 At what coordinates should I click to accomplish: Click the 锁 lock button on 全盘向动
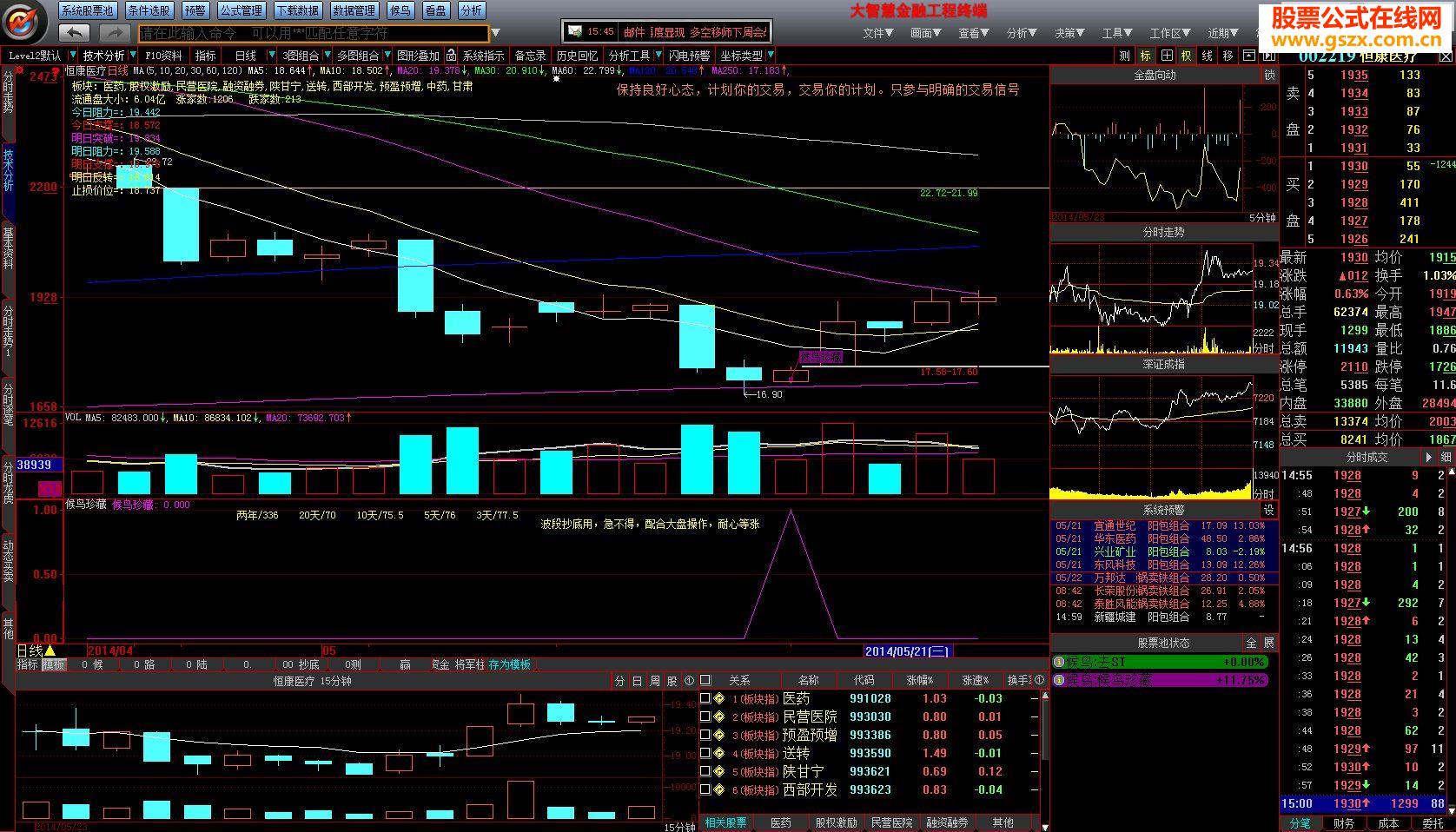[x=1270, y=76]
